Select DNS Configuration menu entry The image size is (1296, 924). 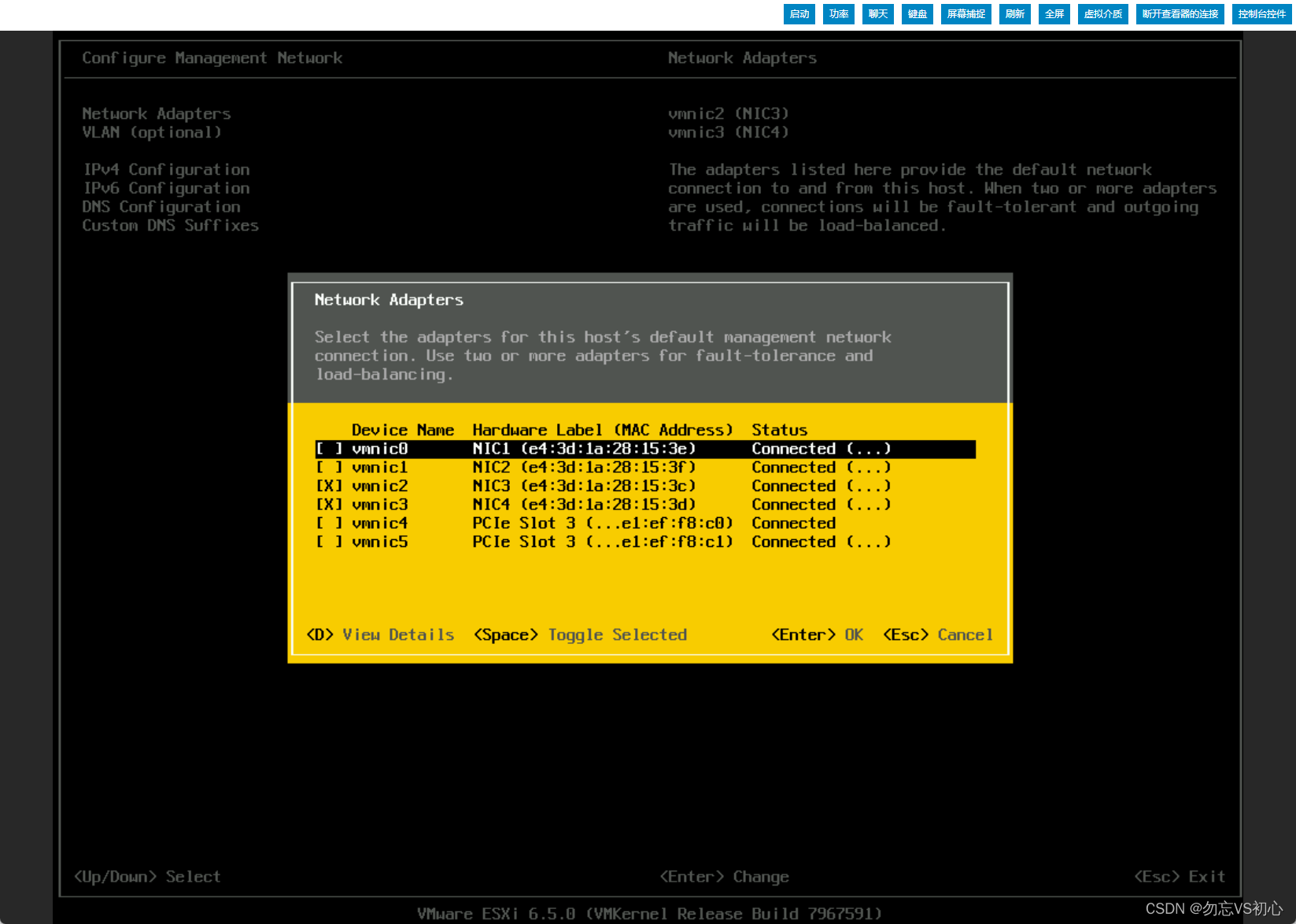click(x=161, y=207)
